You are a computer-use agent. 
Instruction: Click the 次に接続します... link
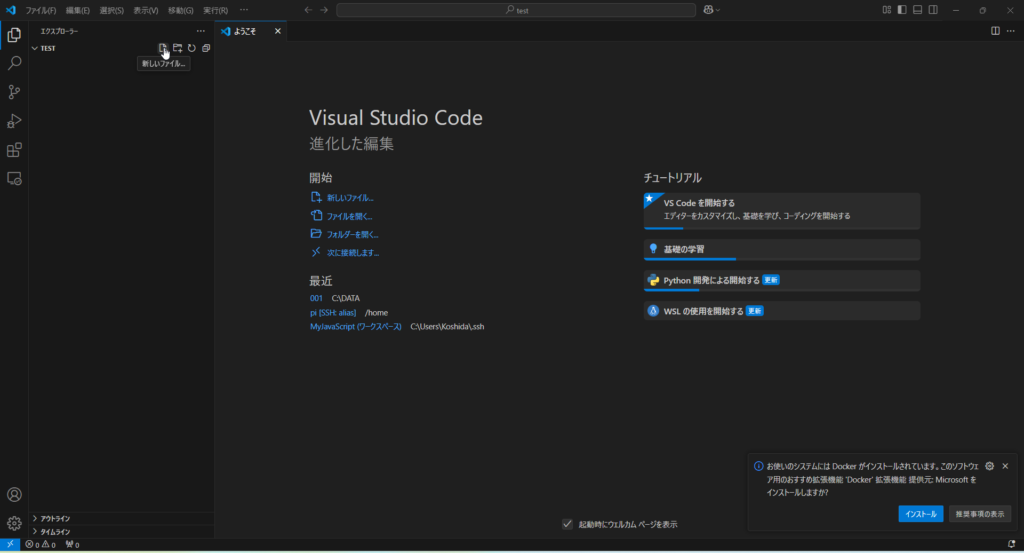pos(353,252)
